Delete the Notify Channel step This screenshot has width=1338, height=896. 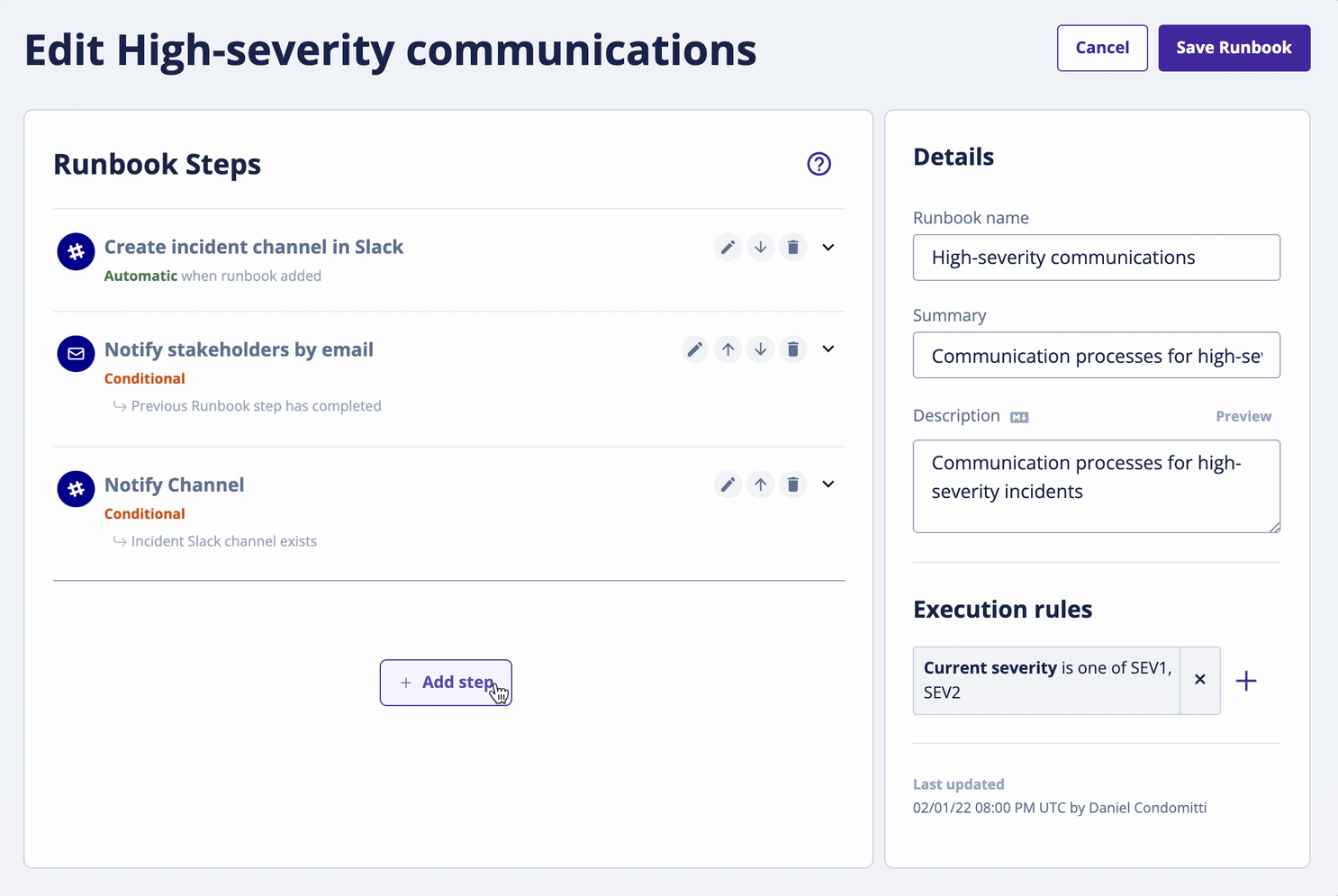(x=793, y=484)
